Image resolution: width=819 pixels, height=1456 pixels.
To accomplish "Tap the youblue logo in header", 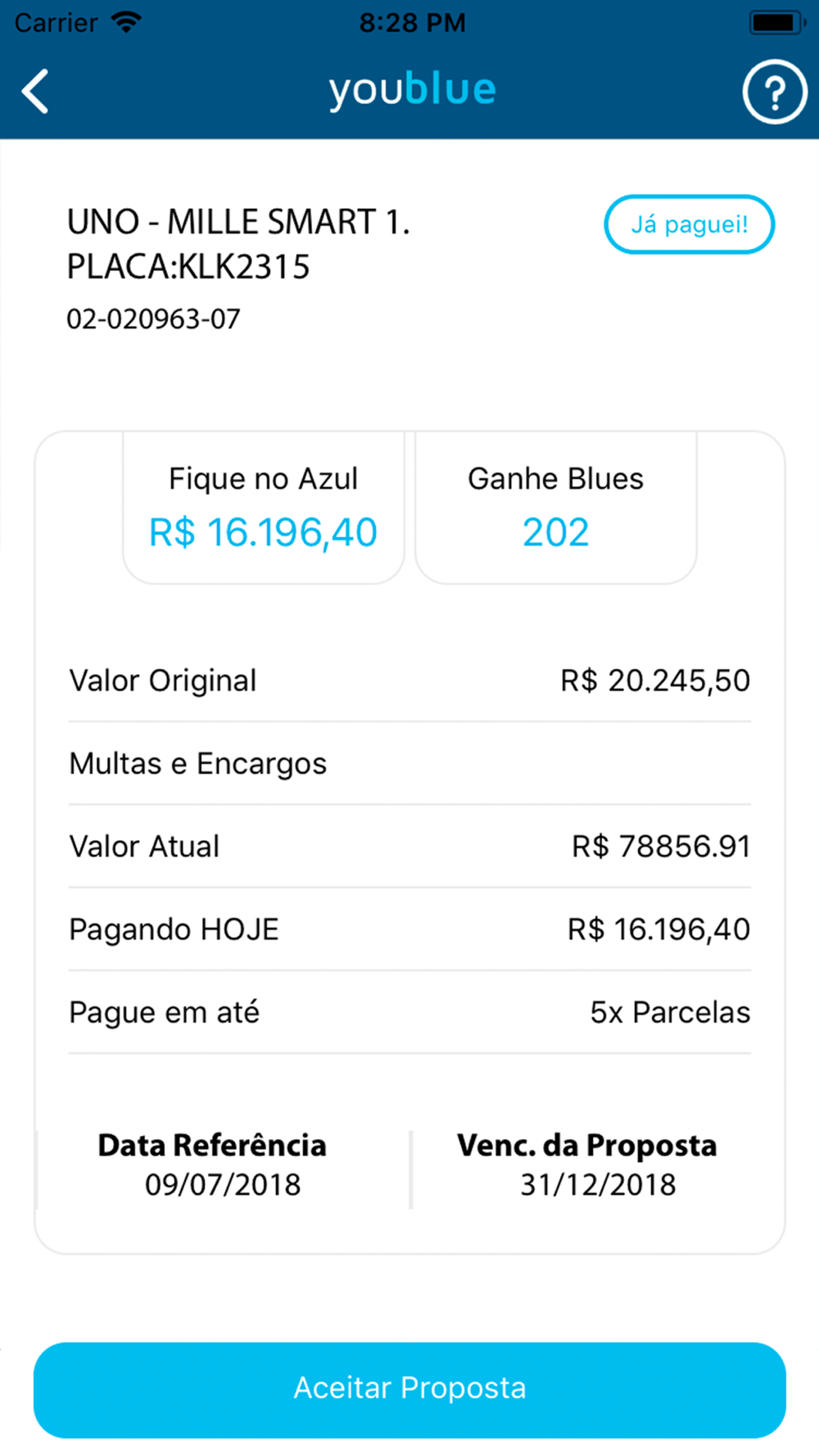I will coord(412,89).
